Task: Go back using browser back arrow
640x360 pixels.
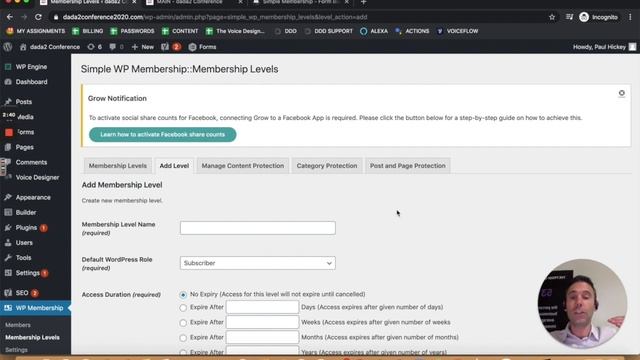Action: (x=10, y=17)
